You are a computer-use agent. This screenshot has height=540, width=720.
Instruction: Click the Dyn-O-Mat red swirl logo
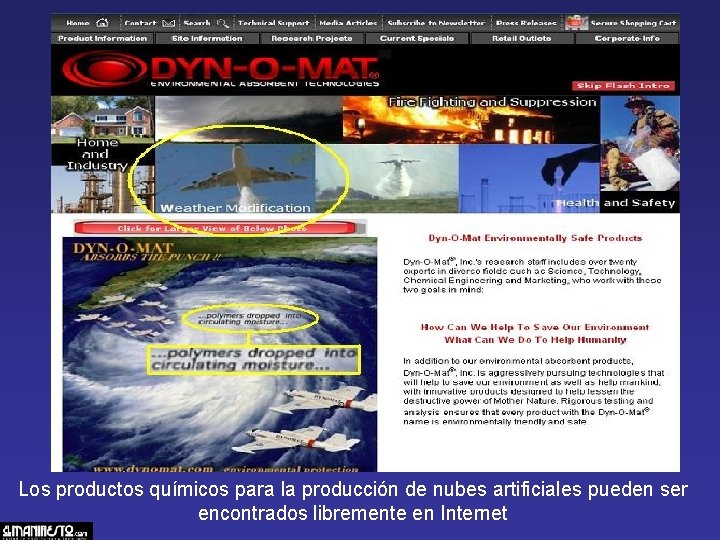coord(105,69)
